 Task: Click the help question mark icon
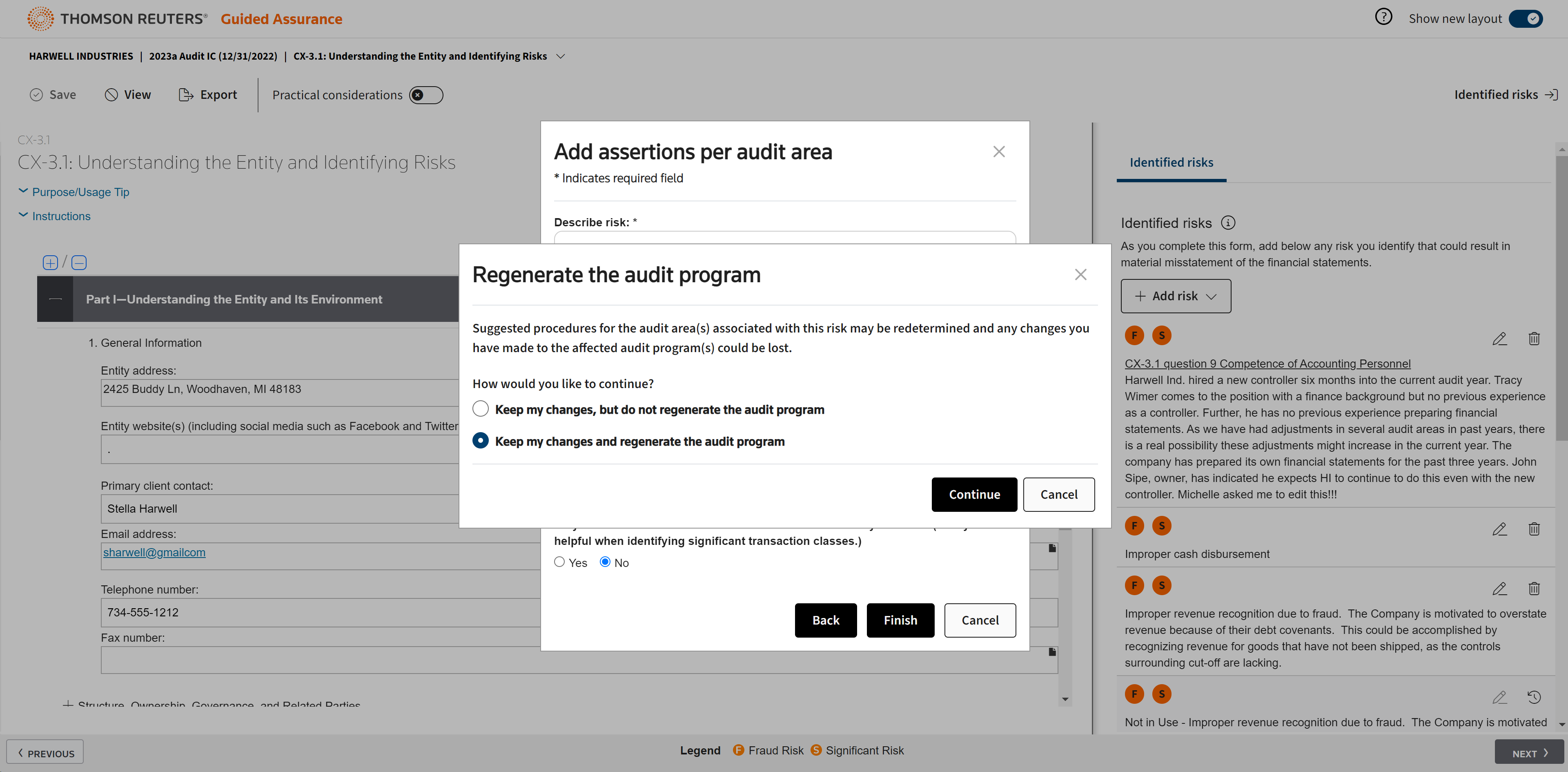[x=1383, y=17]
